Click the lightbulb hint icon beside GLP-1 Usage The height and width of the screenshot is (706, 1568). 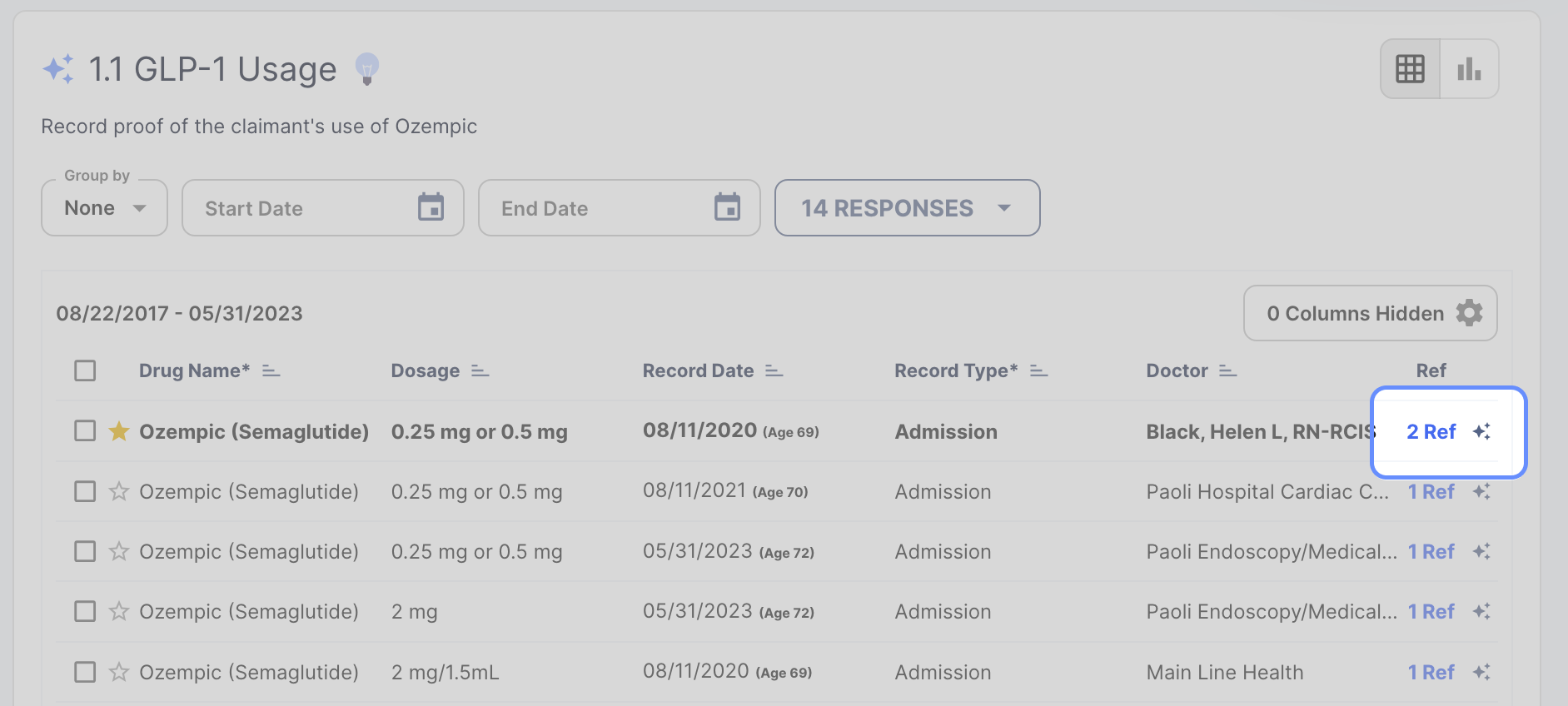coord(366,68)
